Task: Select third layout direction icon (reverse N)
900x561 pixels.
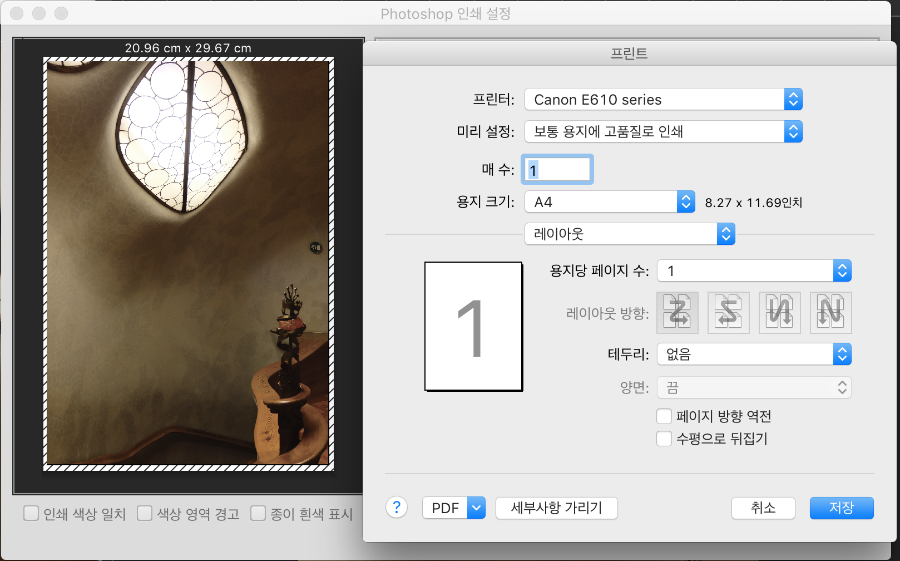Action: pos(779,313)
